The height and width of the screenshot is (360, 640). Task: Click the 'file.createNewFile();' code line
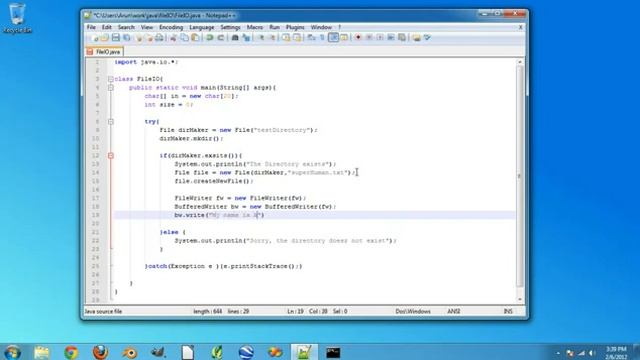pyautogui.click(x=214, y=181)
